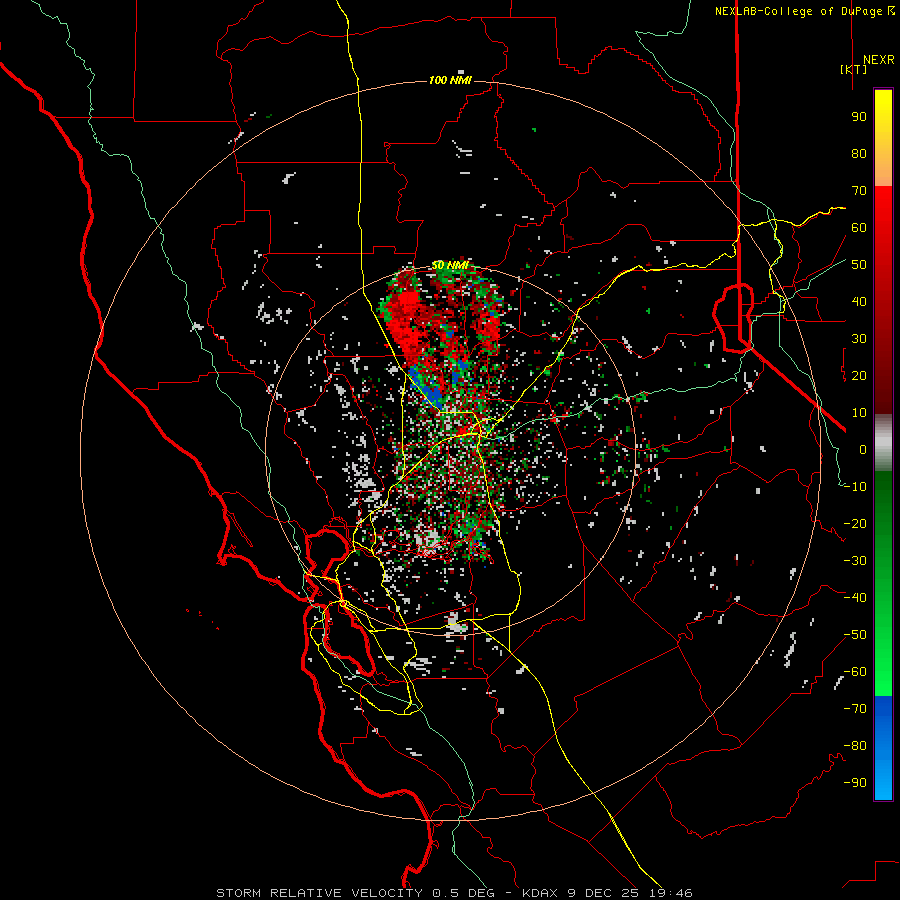Select the positive "90" scale value

[859, 117]
